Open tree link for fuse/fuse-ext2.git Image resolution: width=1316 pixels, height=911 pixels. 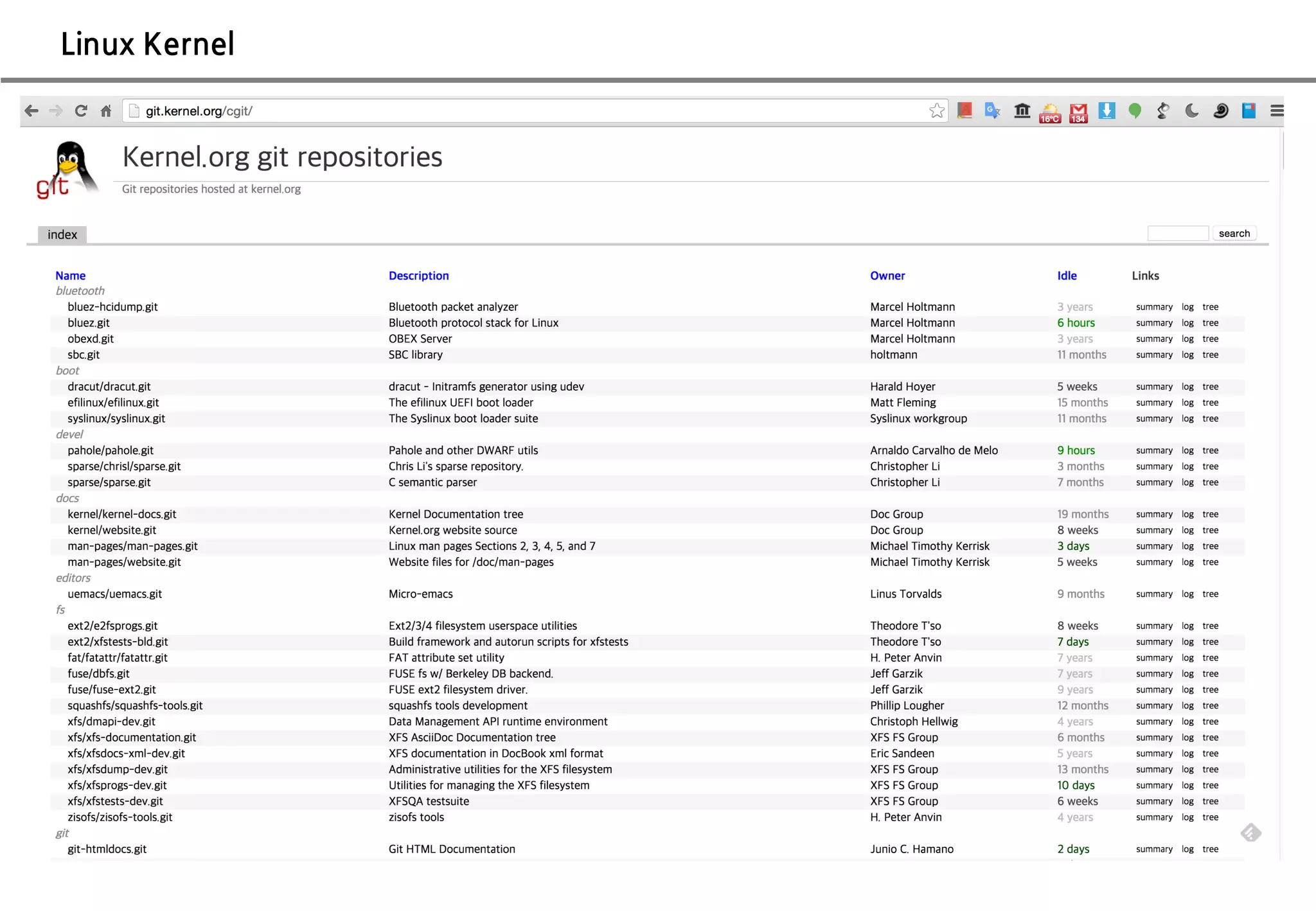pos(1211,690)
